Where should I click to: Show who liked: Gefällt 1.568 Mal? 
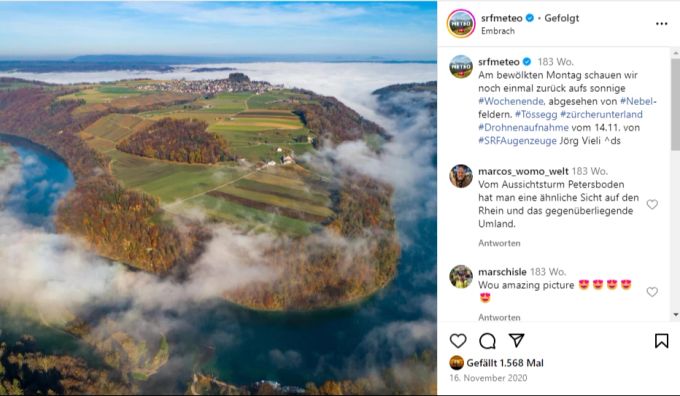pos(505,363)
